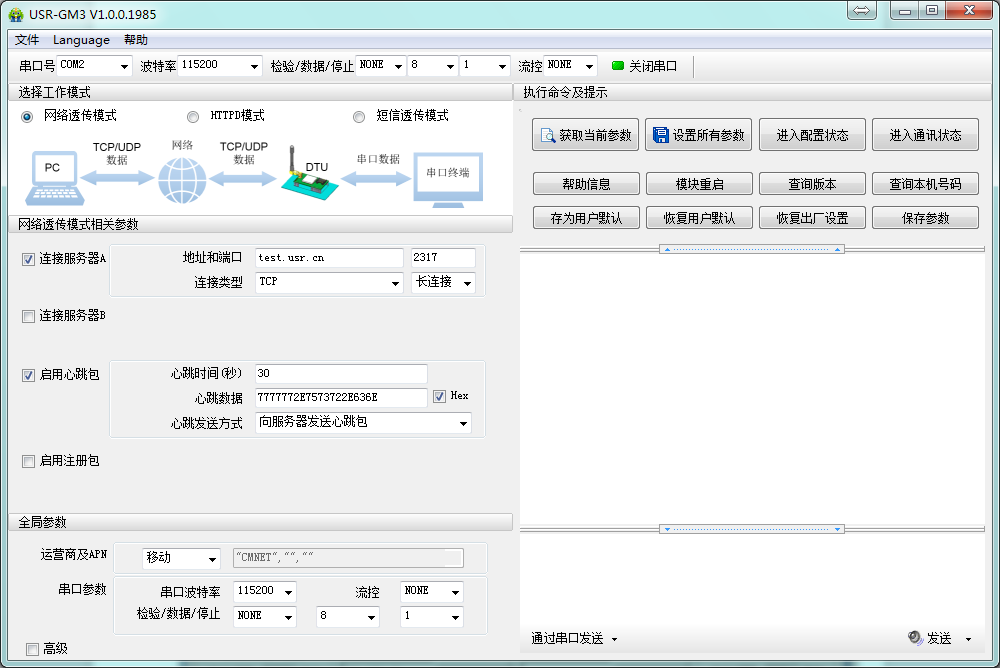Open the Language menu
This screenshot has height=668, width=1000.
coord(81,40)
